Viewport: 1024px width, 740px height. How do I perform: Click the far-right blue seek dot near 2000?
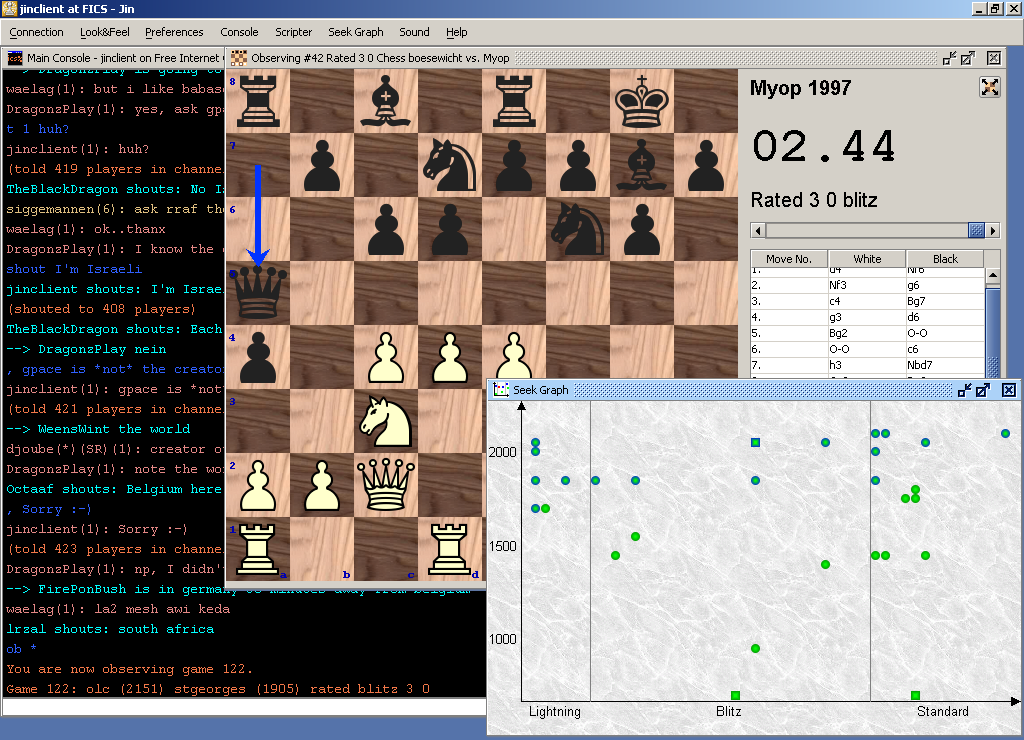tap(1005, 433)
